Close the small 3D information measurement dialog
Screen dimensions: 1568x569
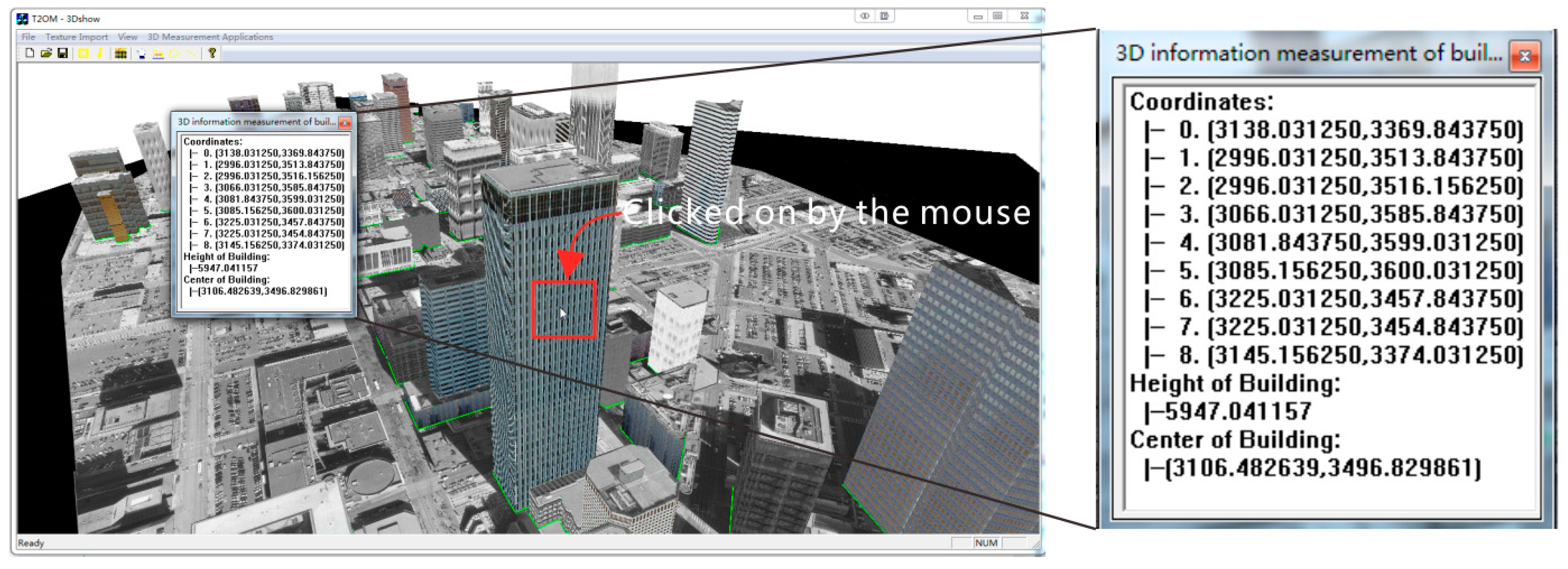(x=345, y=123)
